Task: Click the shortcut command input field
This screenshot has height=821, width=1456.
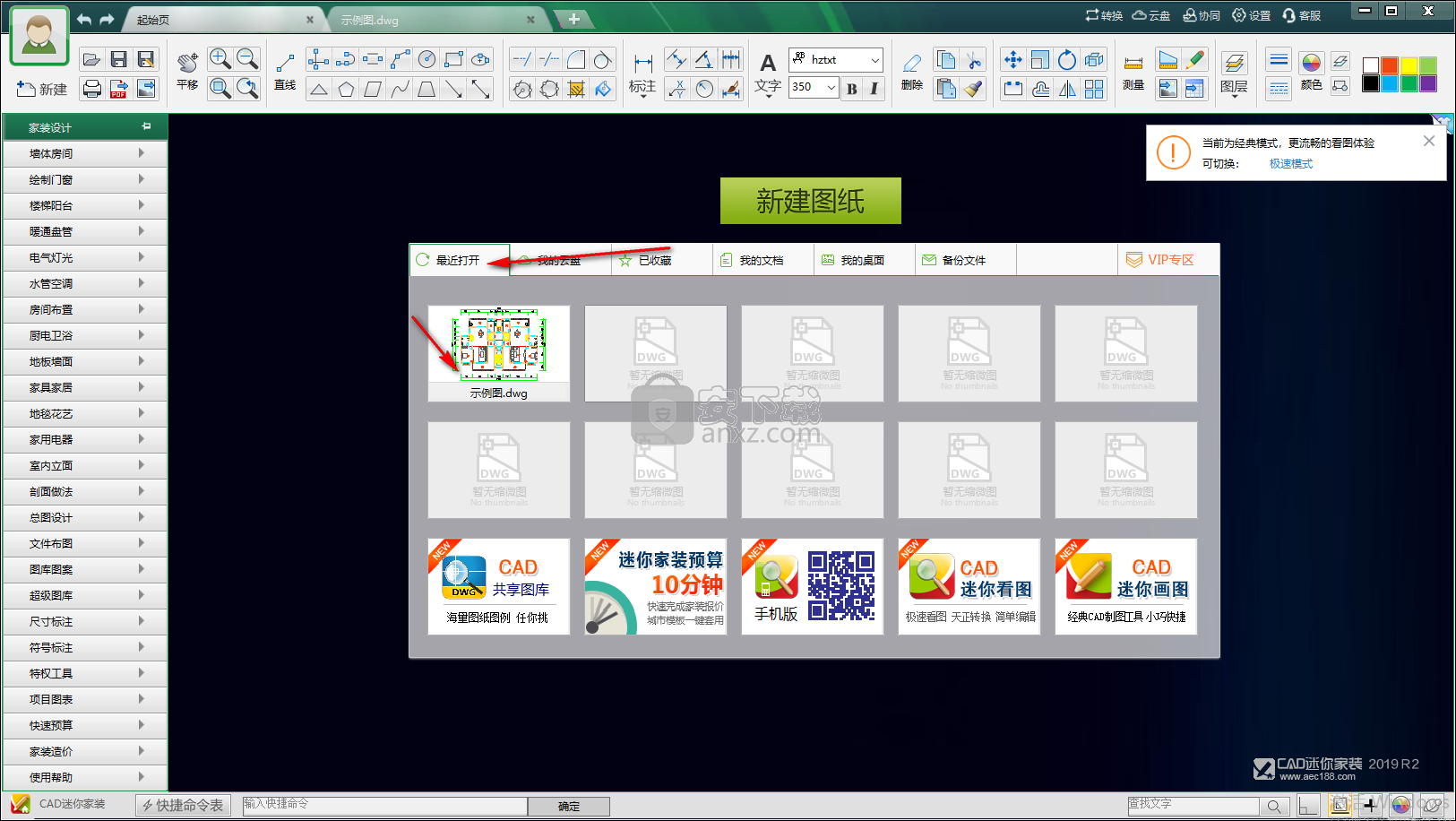Action: [x=384, y=805]
